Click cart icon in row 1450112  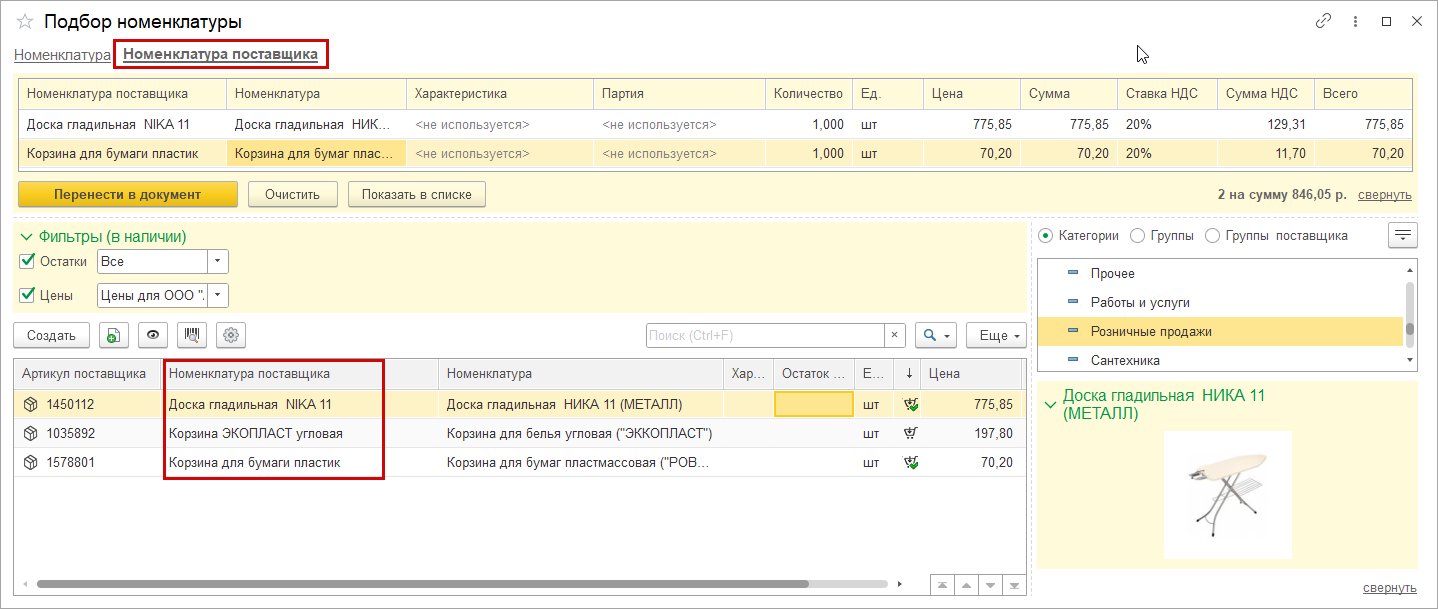[x=910, y=405]
